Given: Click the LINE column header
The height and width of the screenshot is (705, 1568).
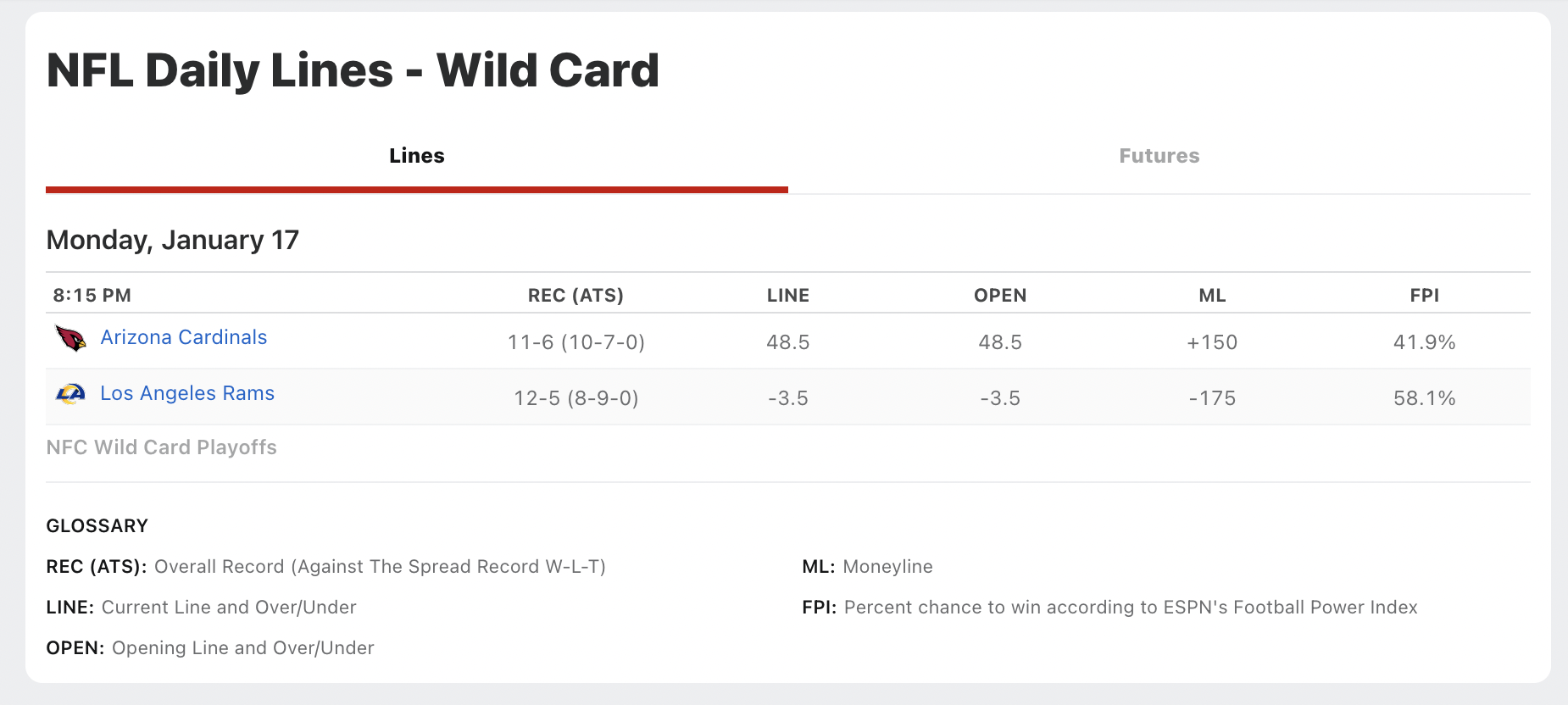Looking at the screenshot, I should pyautogui.click(x=788, y=296).
